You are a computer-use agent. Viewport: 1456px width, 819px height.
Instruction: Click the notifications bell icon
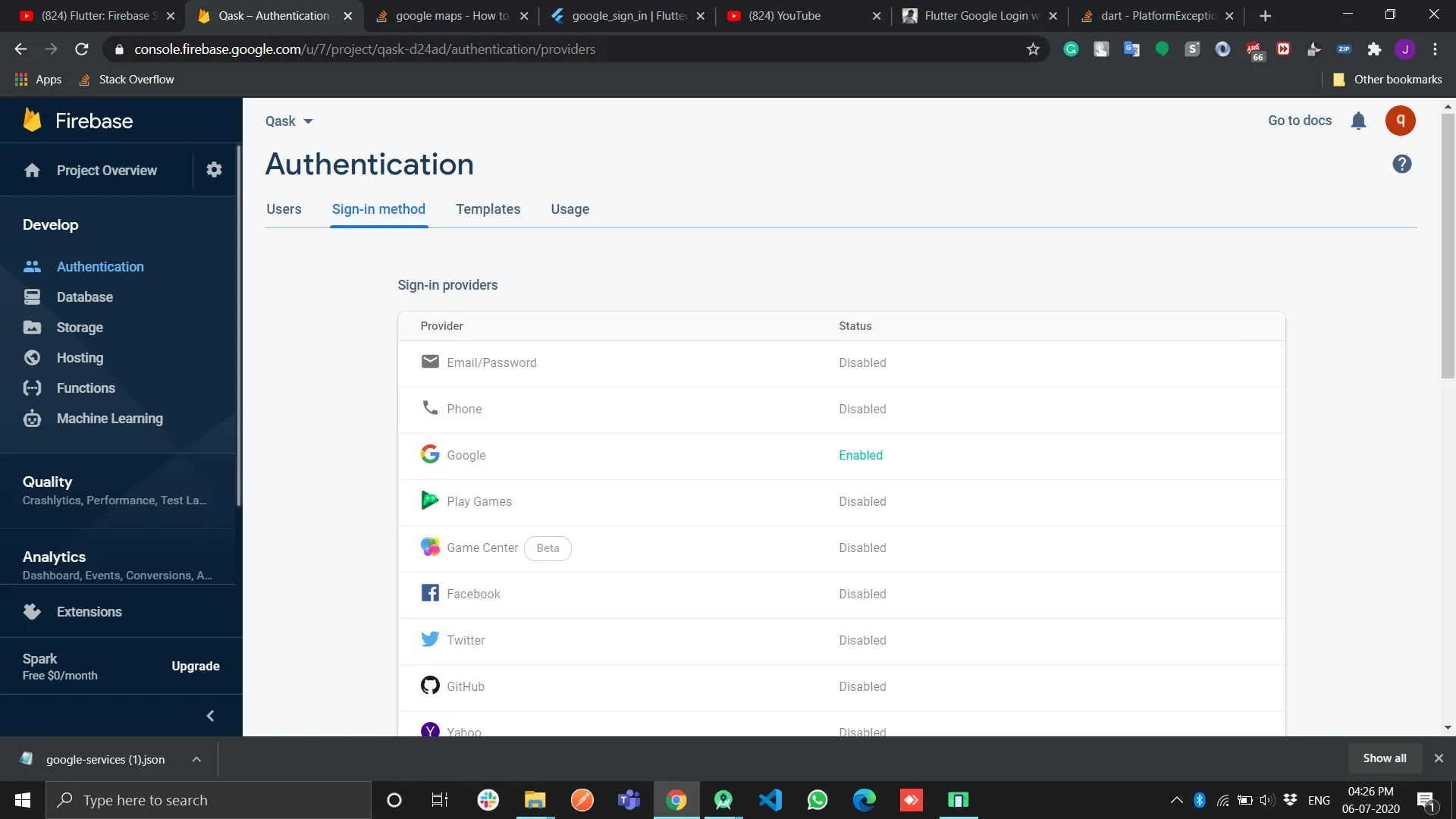1358,121
